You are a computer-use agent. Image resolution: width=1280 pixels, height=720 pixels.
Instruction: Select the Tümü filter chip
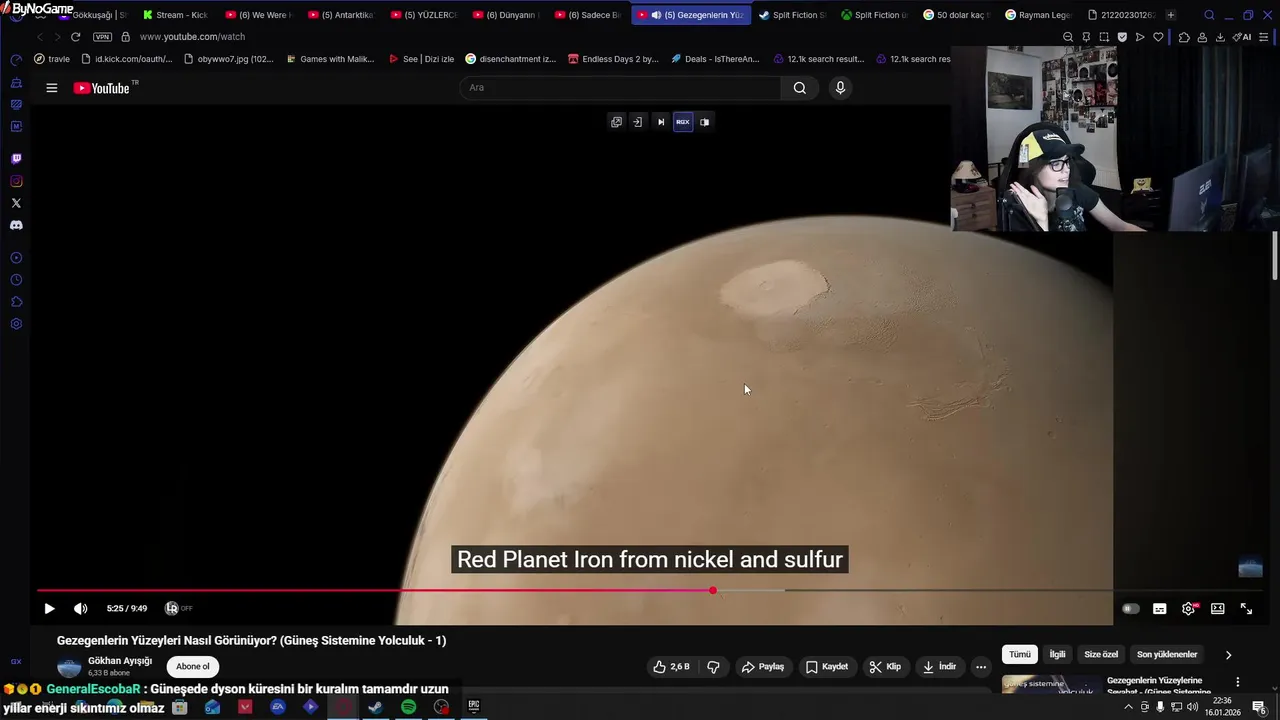(1019, 655)
